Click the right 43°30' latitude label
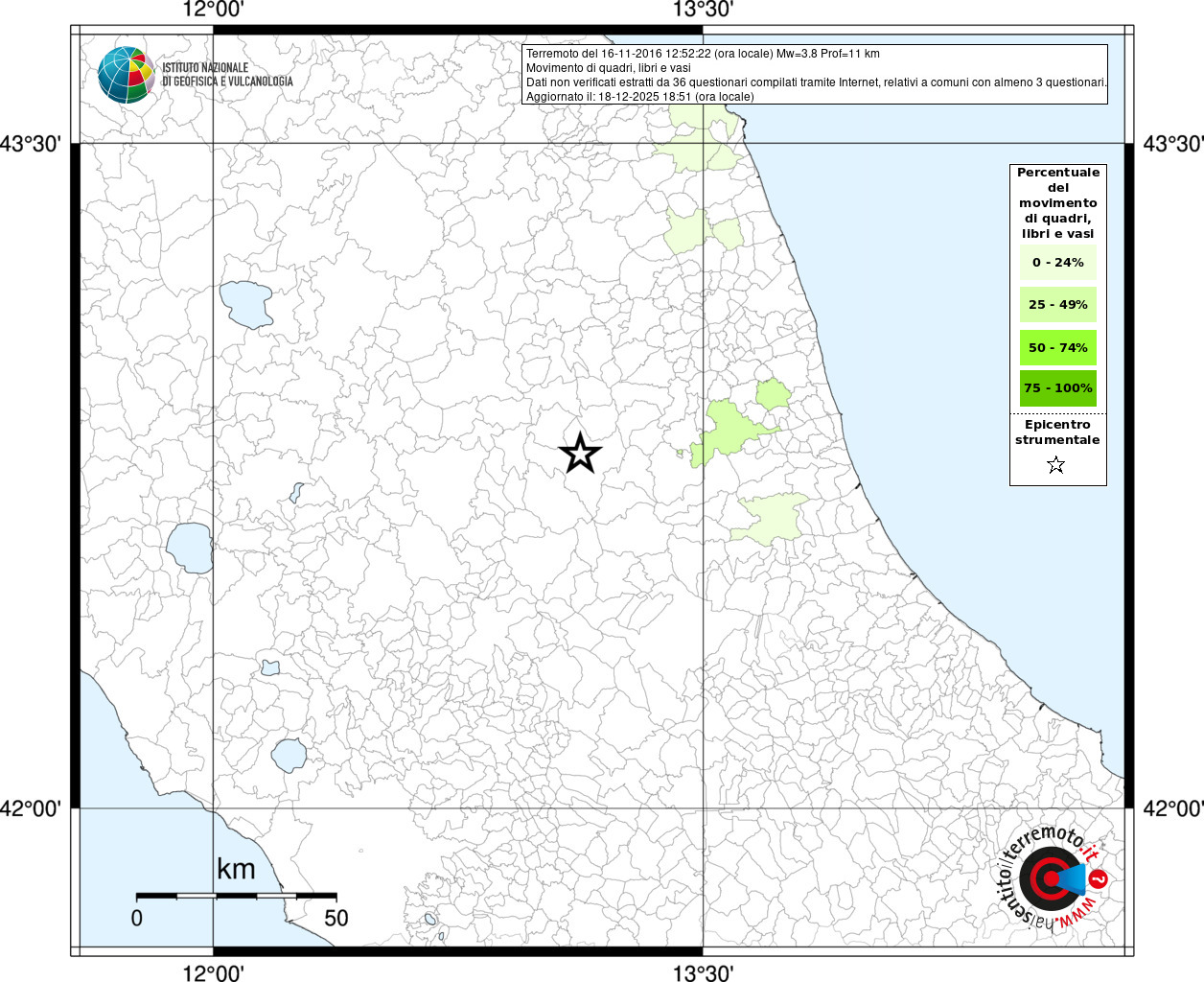The height and width of the screenshot is (982, 1204). coord(1173,144)
